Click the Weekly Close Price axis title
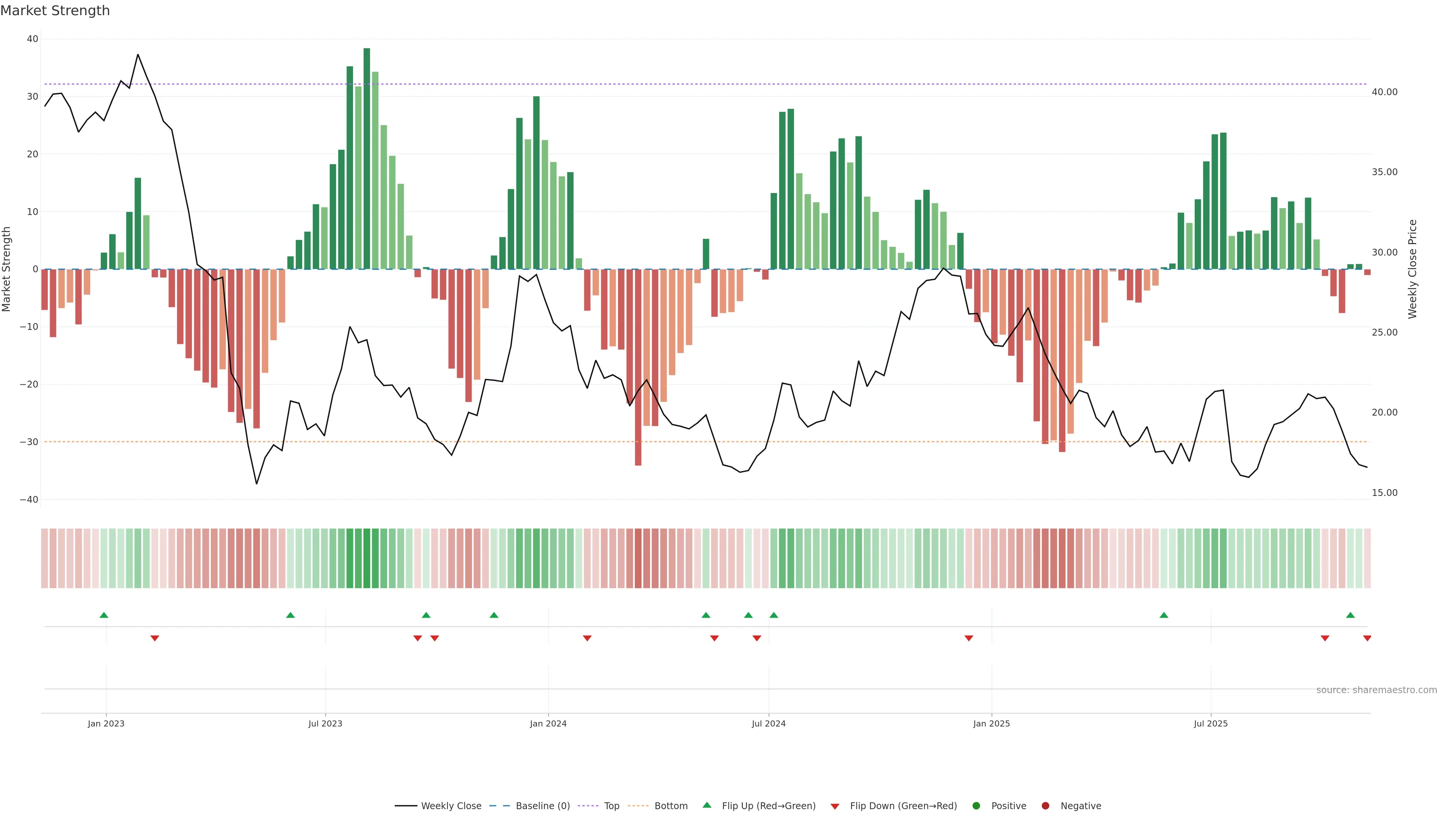 click(1412, 269)
